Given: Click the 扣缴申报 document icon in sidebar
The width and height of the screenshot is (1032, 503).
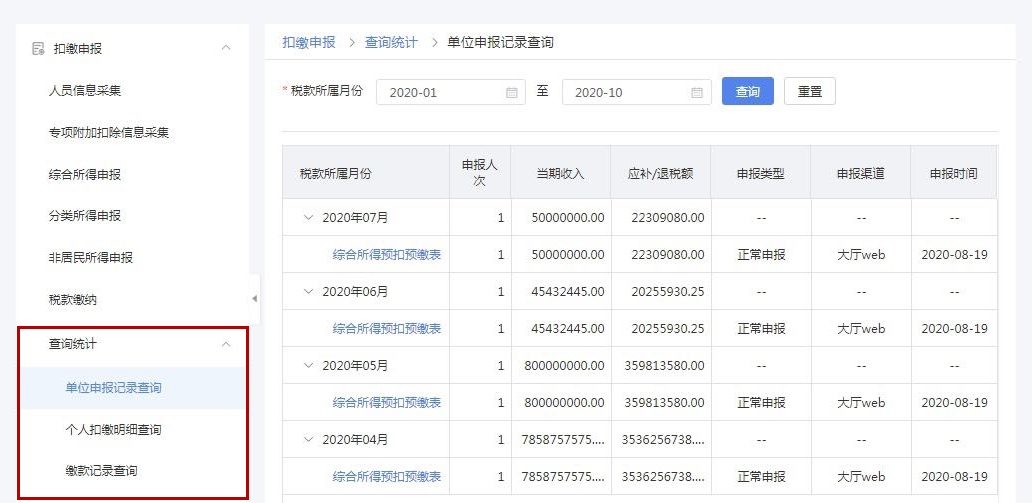Looking at the screenshot, I should click(x=38, y=49).
